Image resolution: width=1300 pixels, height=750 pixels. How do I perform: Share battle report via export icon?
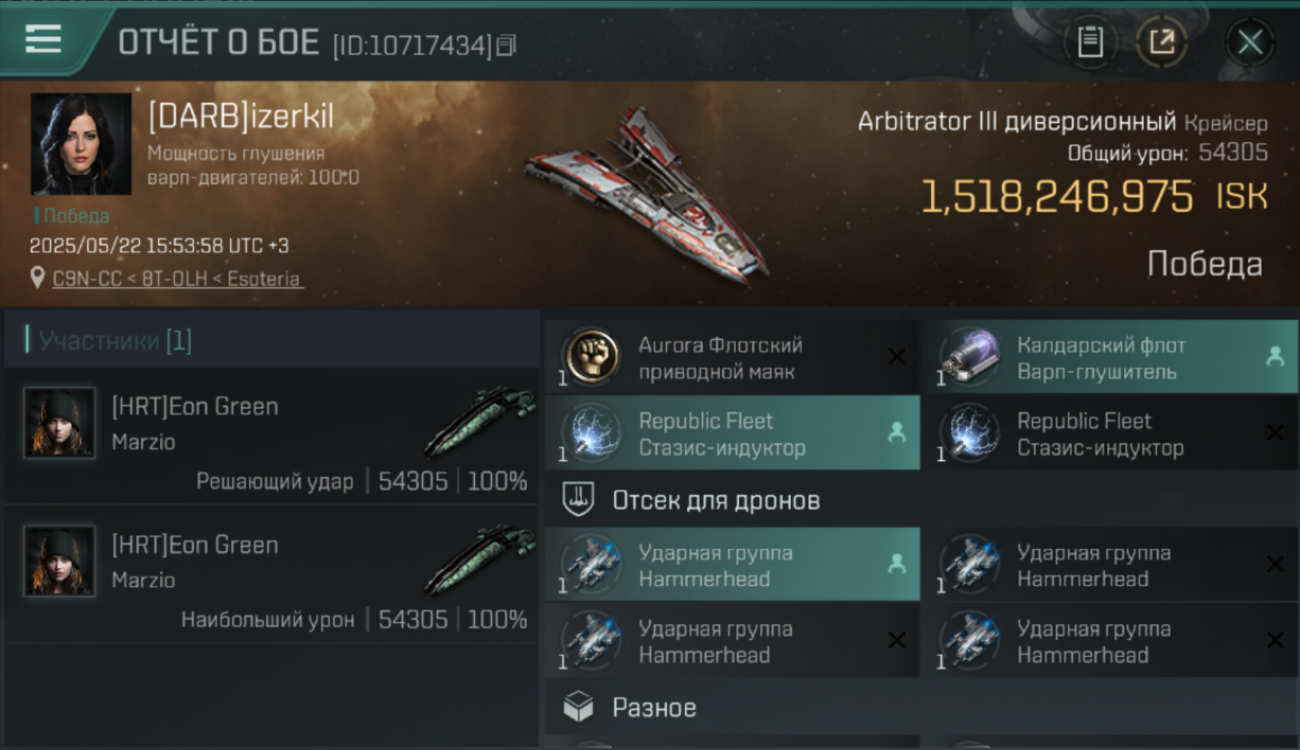click(1162, 42)
